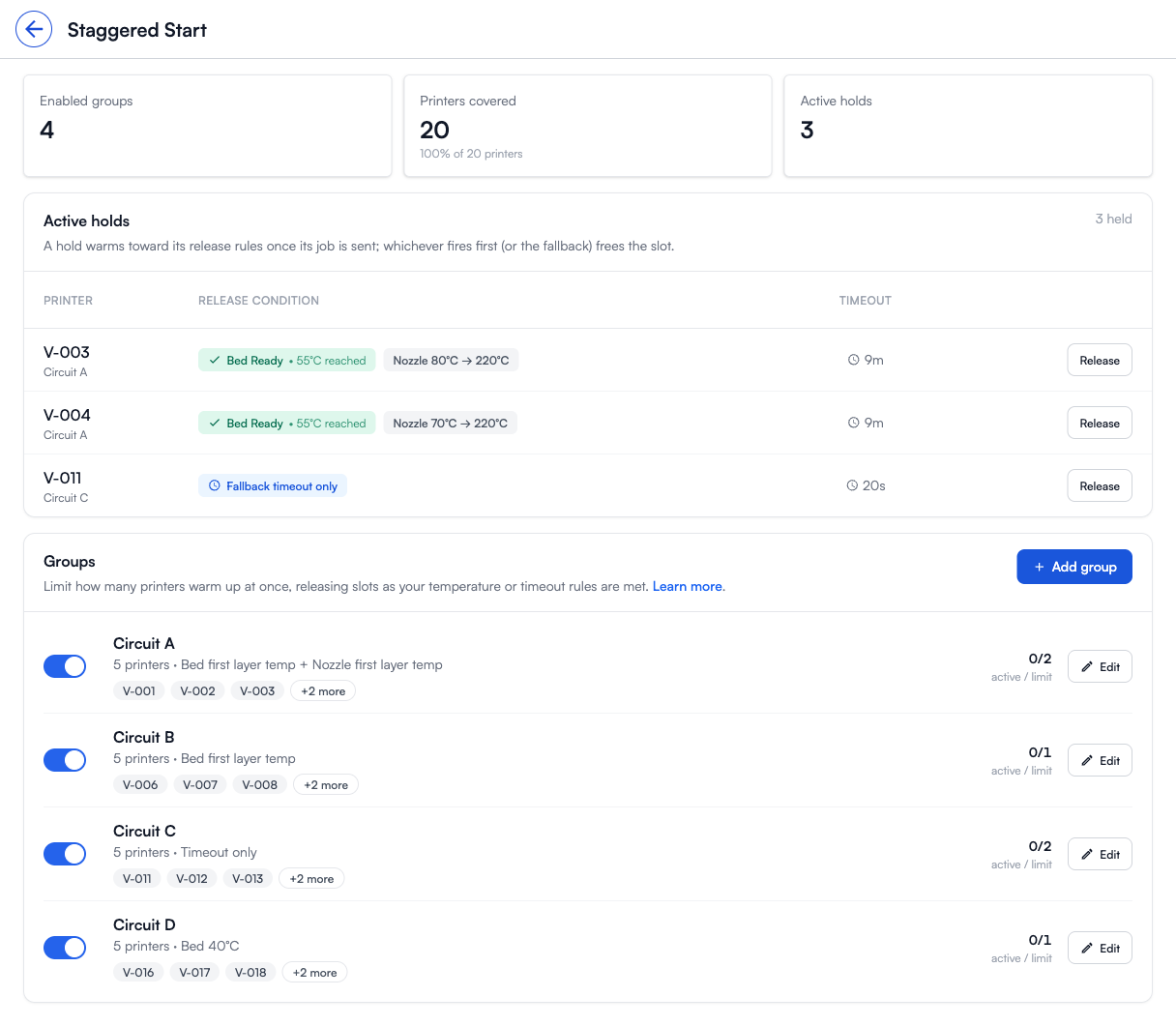Screen dimensions: 1176x1026
Task: Turn off the Circuit C group switch
Action: [x=65, y=854]
